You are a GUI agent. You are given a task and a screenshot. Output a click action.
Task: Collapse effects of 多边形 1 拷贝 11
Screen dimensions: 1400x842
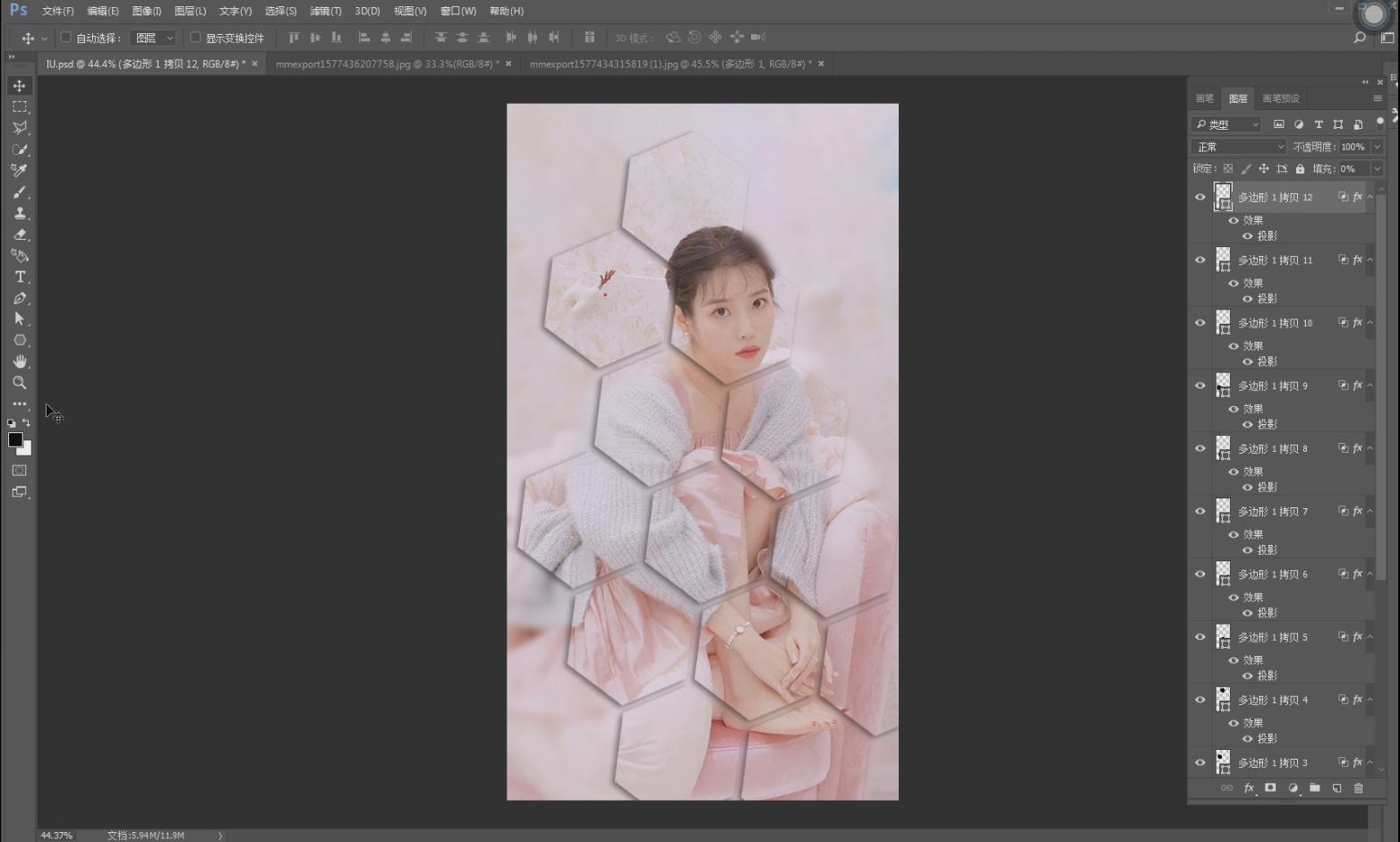(x=1370, y=260)
